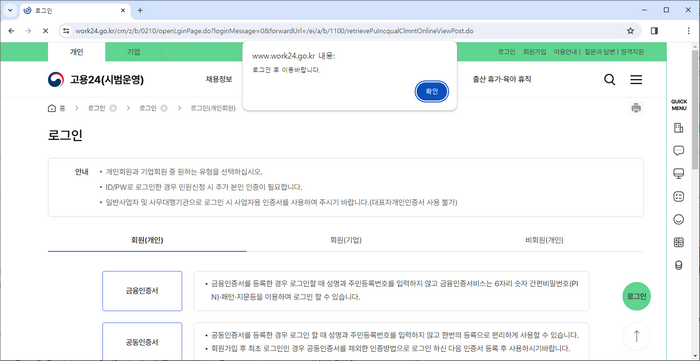This screenshot has height=361, width=700.
Task: Open the 질문과 답변 link
Action: pos(600,52)
